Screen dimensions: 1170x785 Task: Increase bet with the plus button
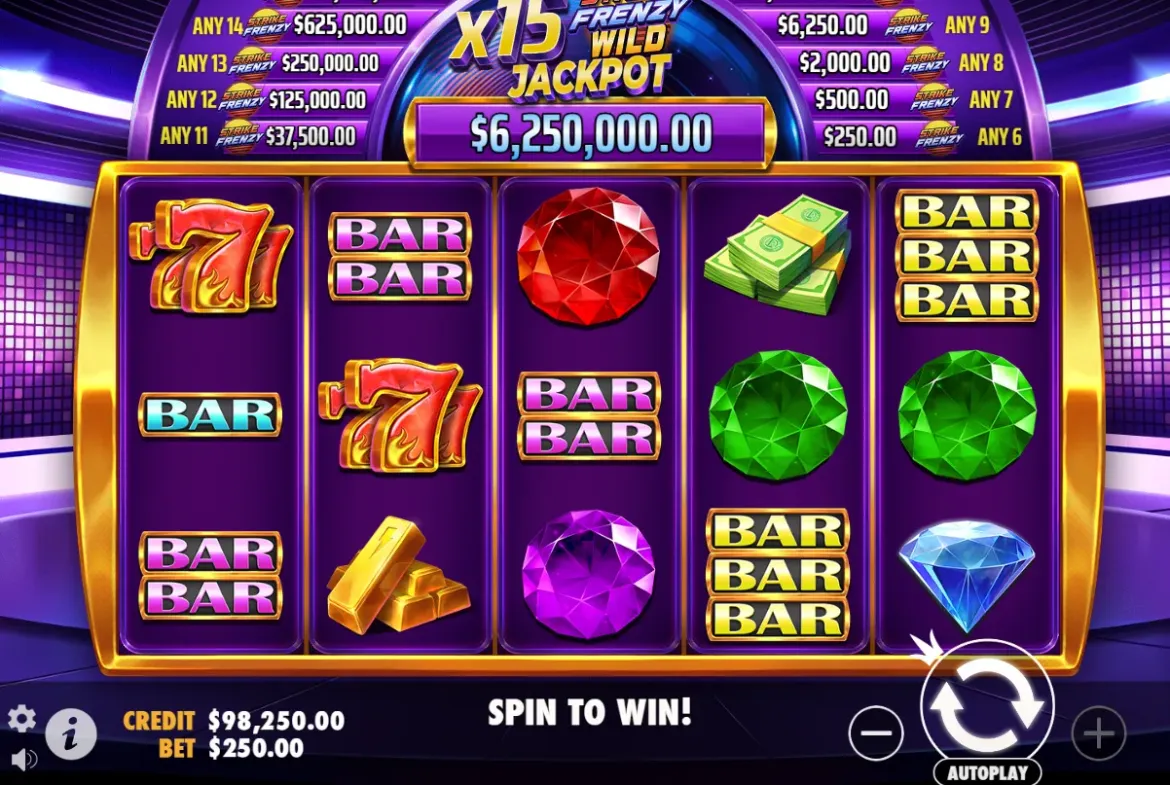tap(1098, 733)
